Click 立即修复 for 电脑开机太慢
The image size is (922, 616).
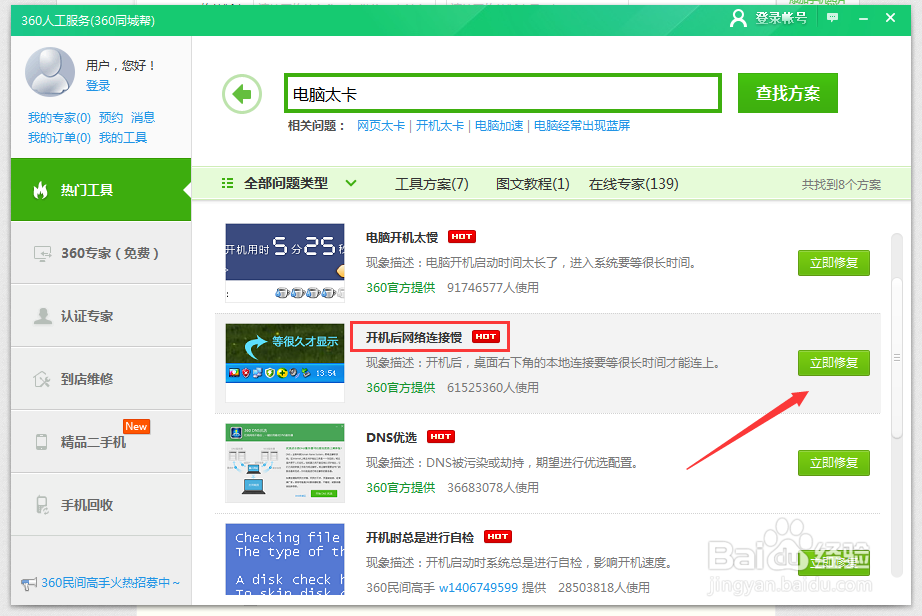(x=833, y=263)
